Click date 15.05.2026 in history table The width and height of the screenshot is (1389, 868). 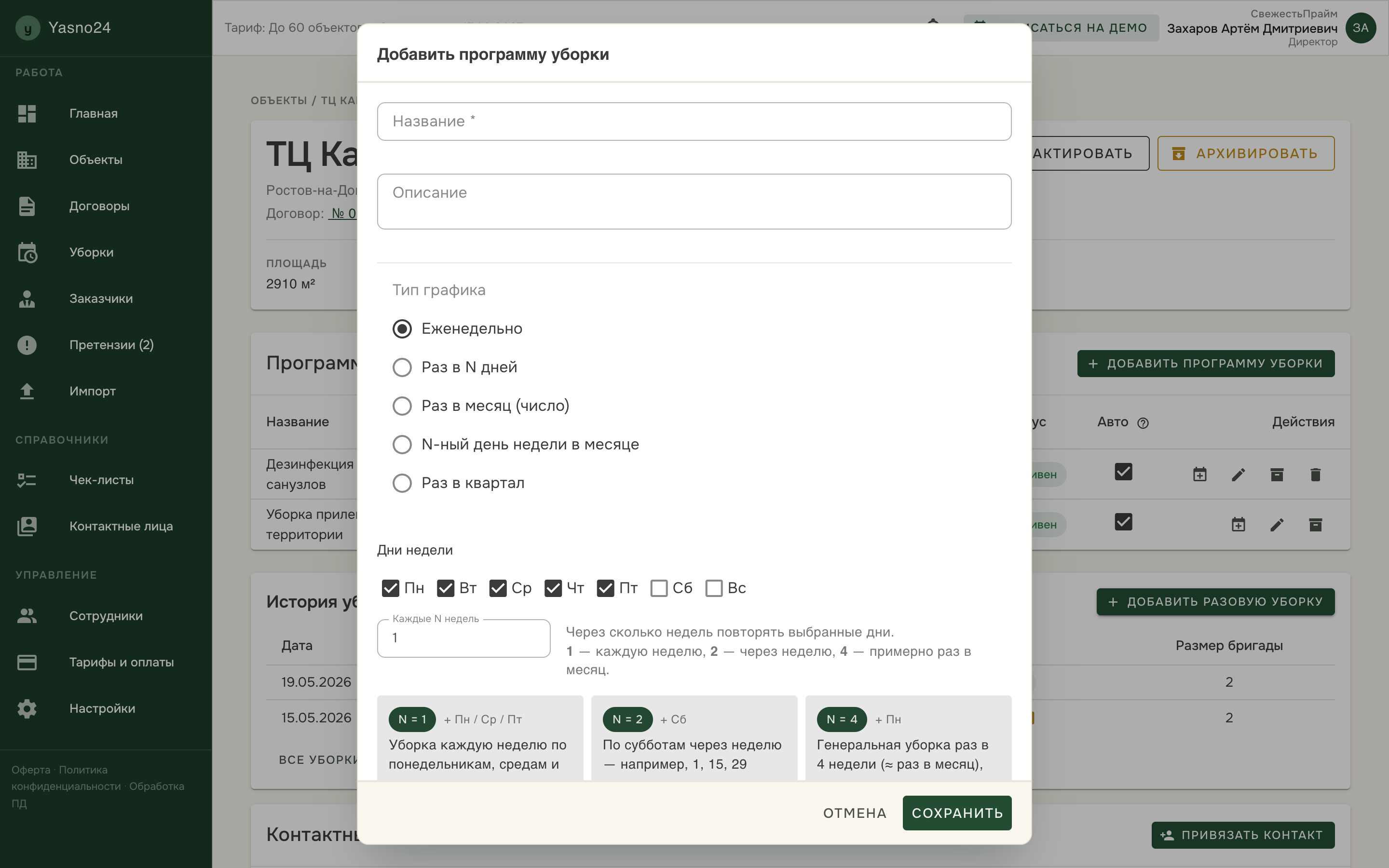tap(316, 718)
